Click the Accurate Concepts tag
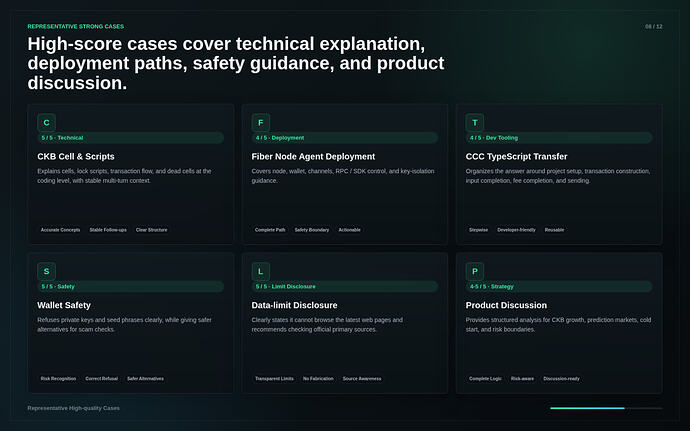Viewport: 690px width, 431px height. [60, 230]
